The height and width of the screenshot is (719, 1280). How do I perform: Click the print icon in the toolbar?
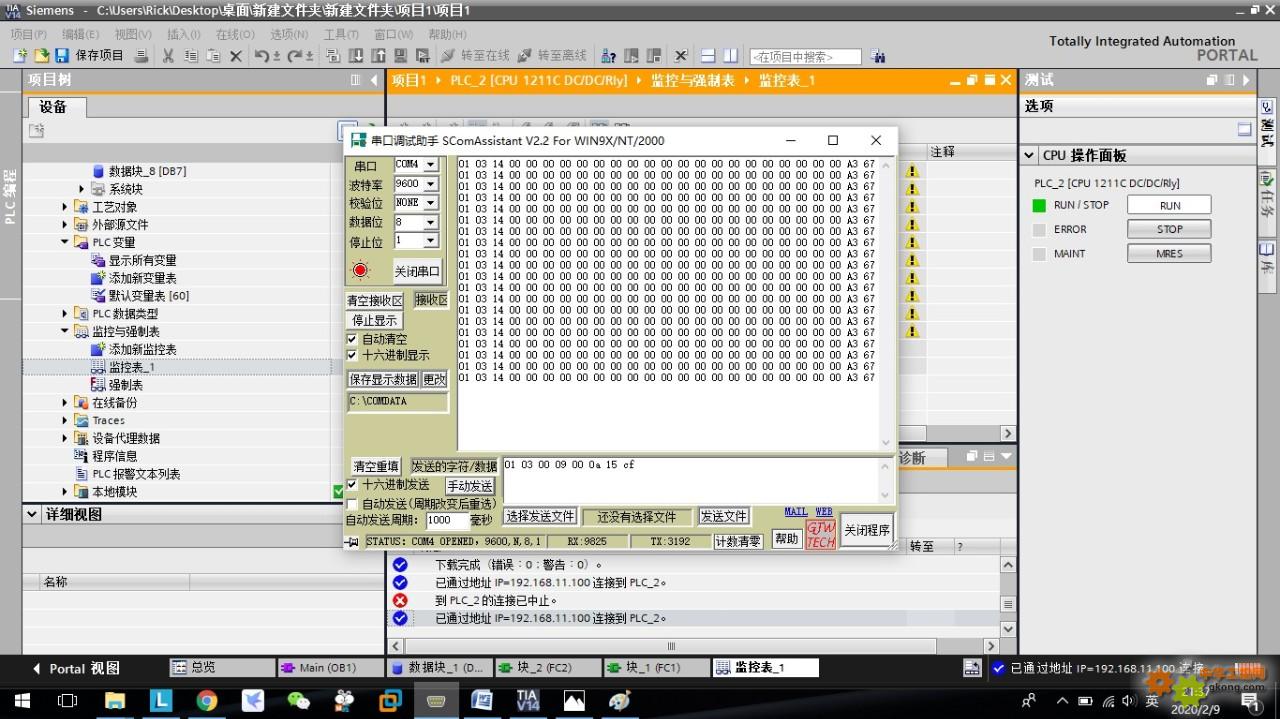142,56
